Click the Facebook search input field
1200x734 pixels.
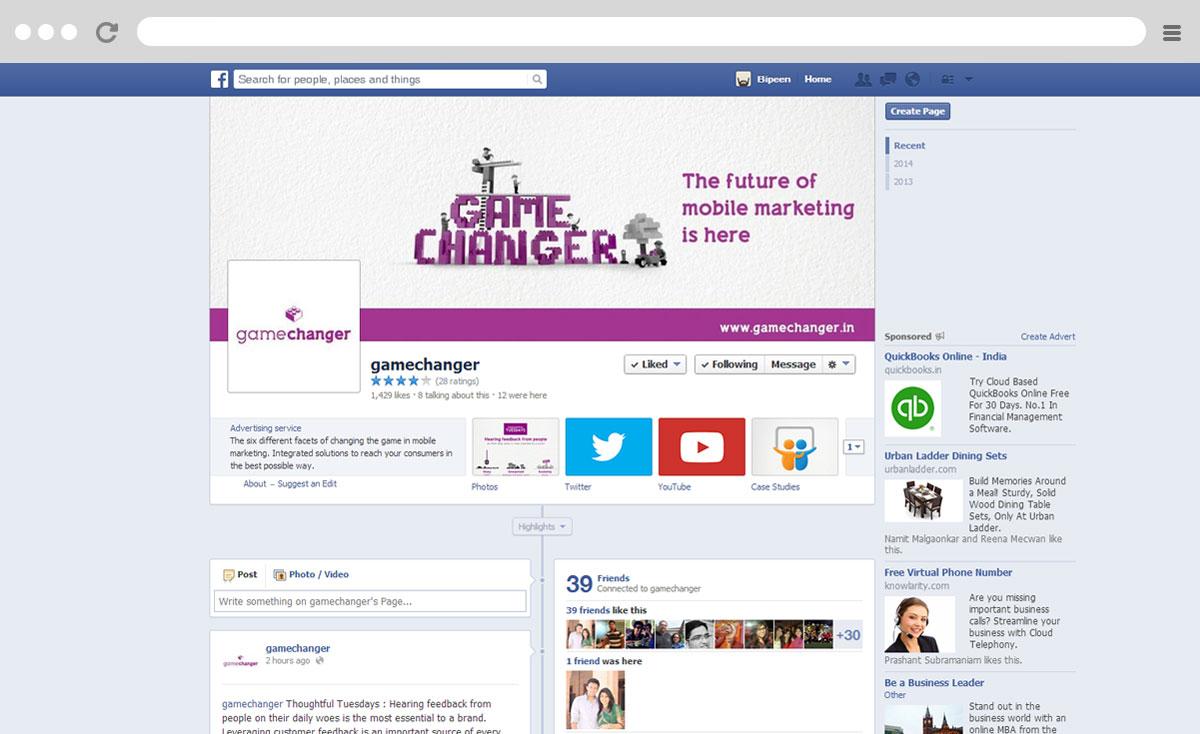tap(382, 79)
